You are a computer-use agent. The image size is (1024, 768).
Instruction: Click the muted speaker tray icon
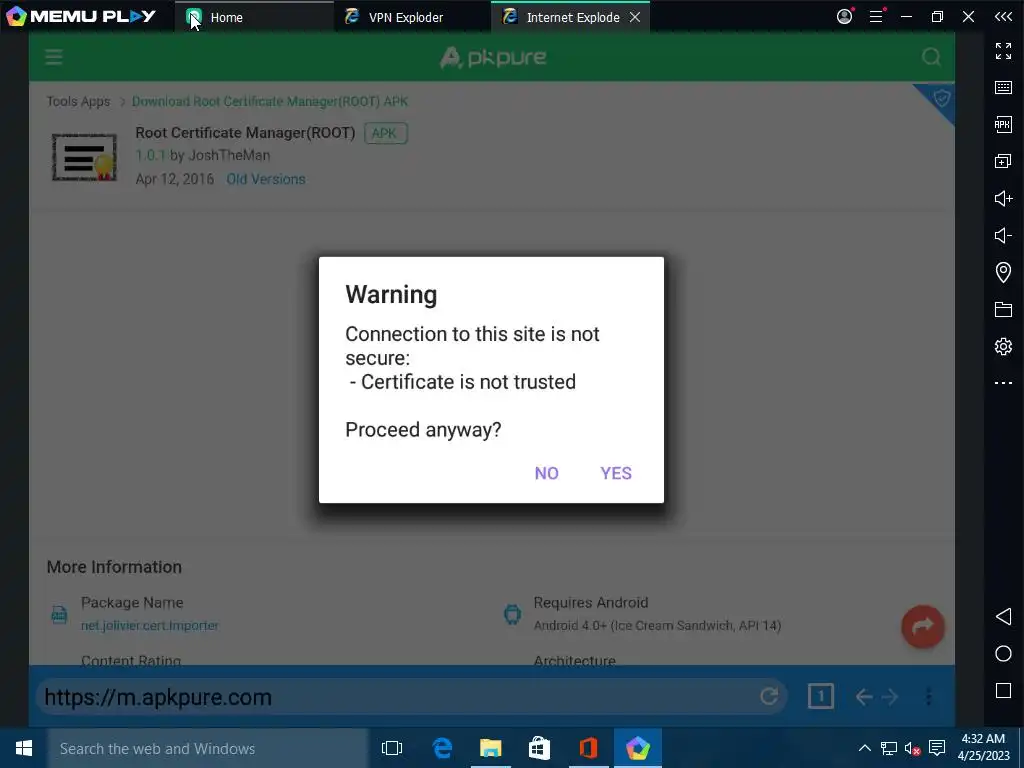point(913,748)
